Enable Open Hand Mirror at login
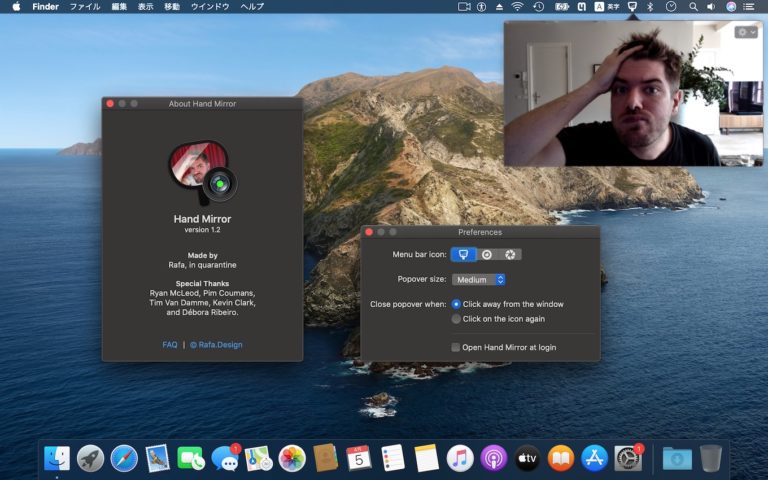This screenshot has height=480, width=768. click(504, 347)
